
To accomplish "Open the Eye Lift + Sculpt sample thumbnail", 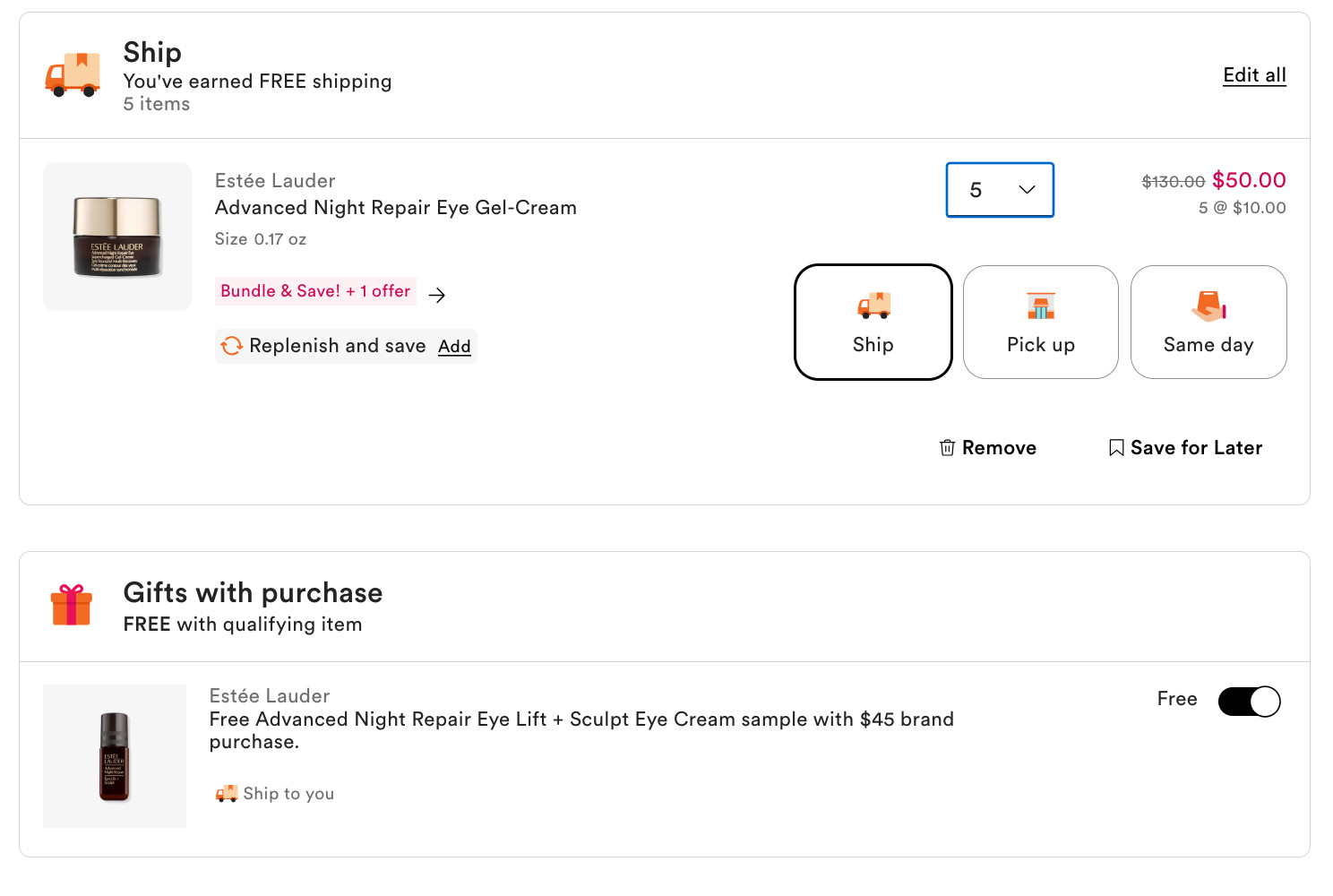I will tap(115, 756).
